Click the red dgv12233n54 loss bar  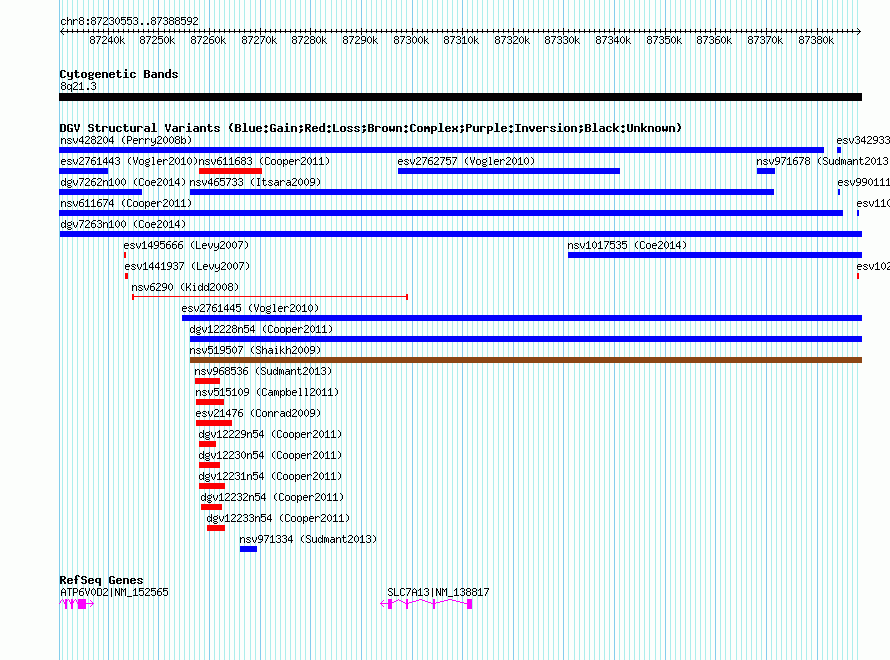(x=216, y=528)
